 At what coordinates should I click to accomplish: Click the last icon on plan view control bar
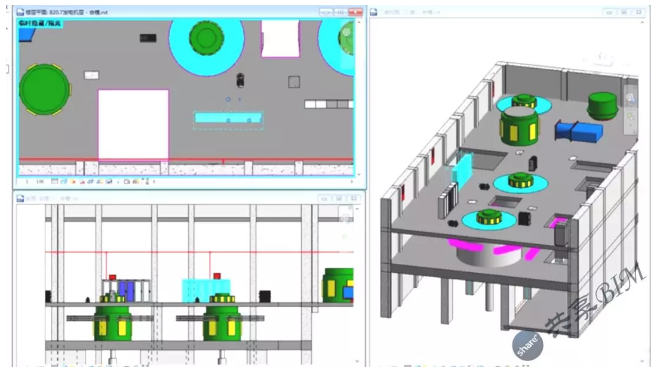[x=146, y=181]
